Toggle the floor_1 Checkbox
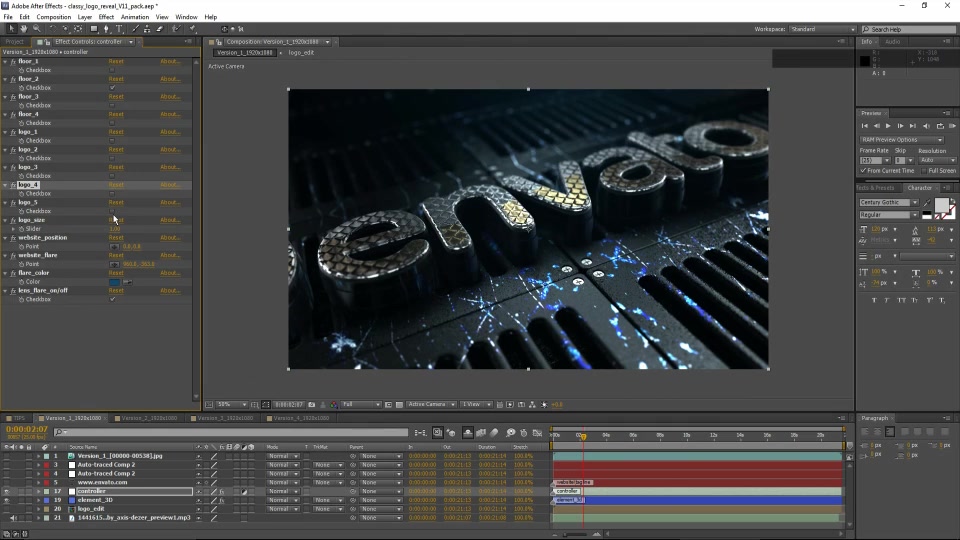This screenshot has height=540, width=960. [x=112, y=70]
